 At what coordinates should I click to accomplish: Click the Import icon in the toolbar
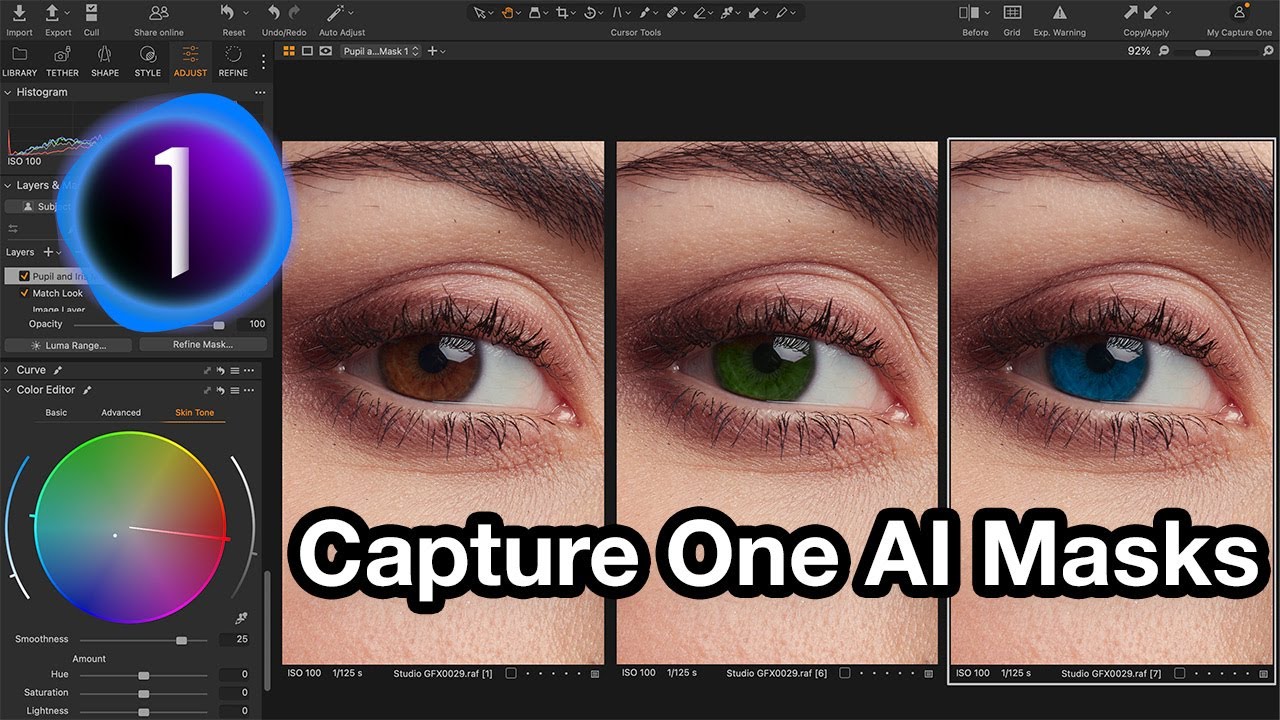pyautogui.click(x=19, y=13)
